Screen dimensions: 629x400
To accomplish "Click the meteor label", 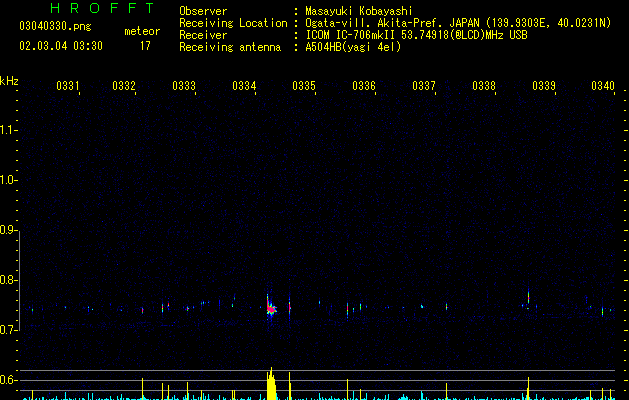I will [x=142, y=31].
